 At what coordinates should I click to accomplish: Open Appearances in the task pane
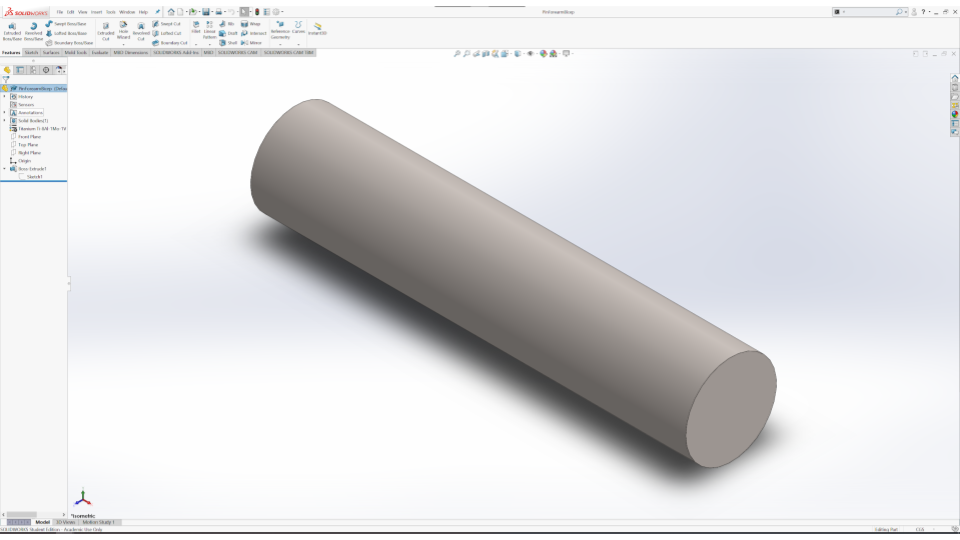point(954,113)
